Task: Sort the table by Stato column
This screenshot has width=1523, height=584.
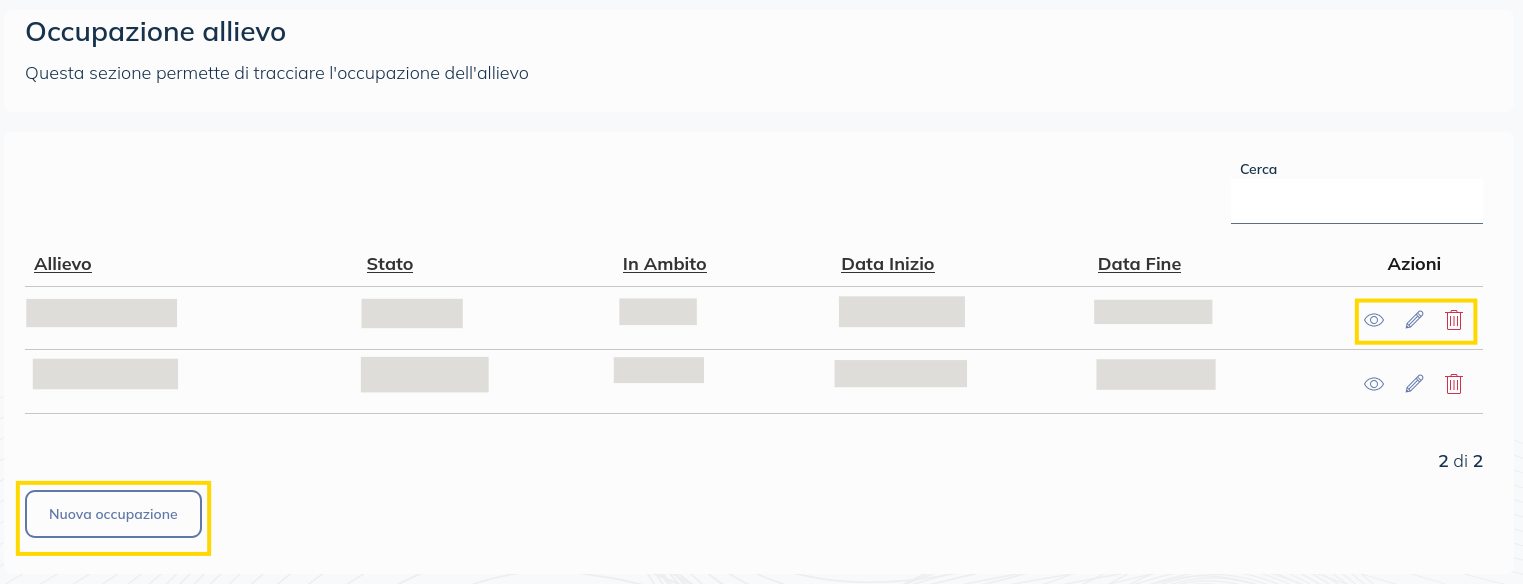Action: [x=390, y=265]
